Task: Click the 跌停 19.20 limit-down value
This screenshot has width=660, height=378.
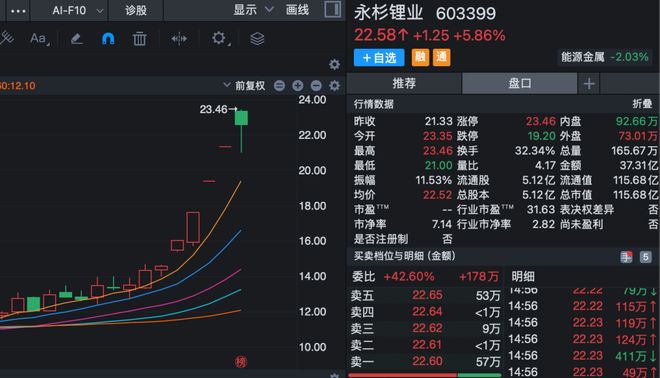Action: 542,136
